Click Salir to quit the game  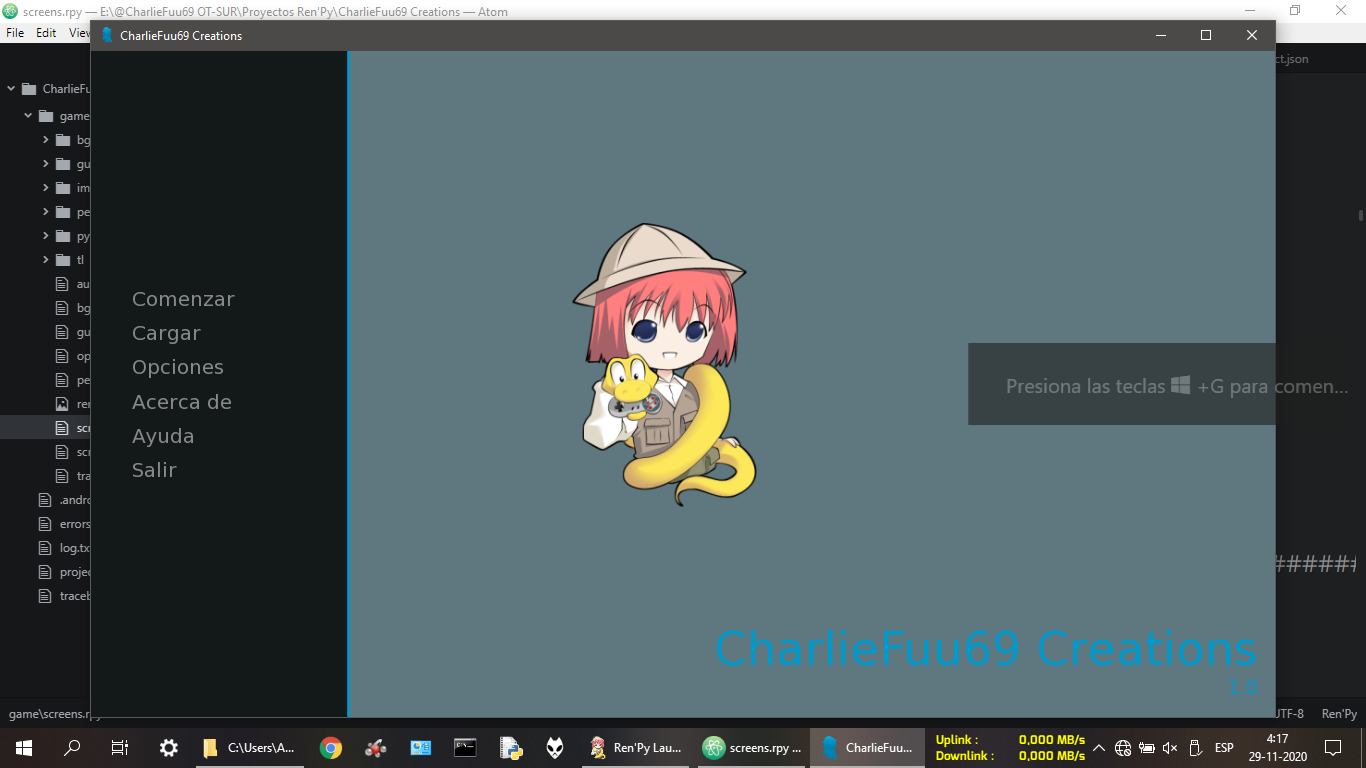coord(154,470)
